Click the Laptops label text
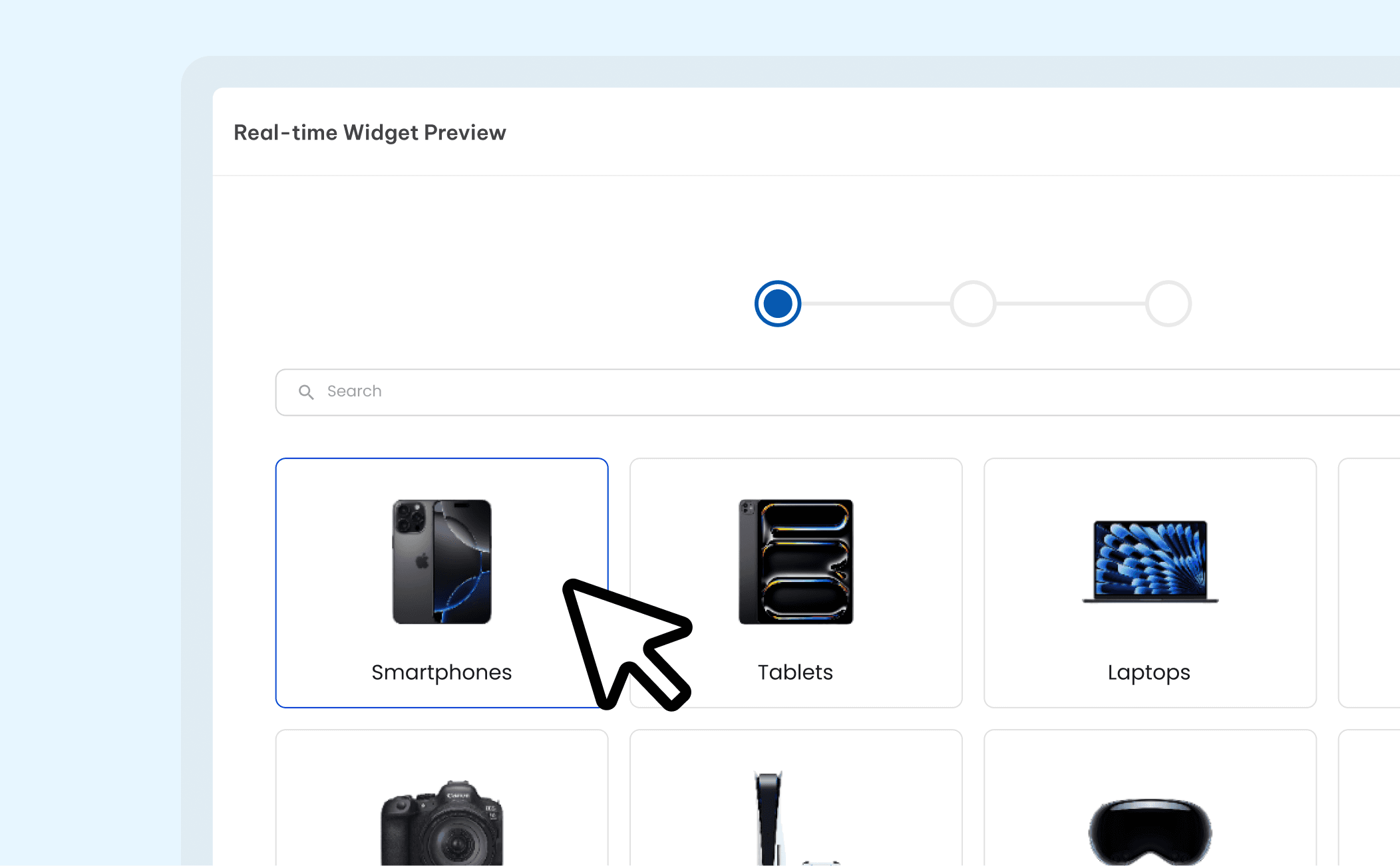Screen dimensions: 1400x866 click(x=1149, y=672)
